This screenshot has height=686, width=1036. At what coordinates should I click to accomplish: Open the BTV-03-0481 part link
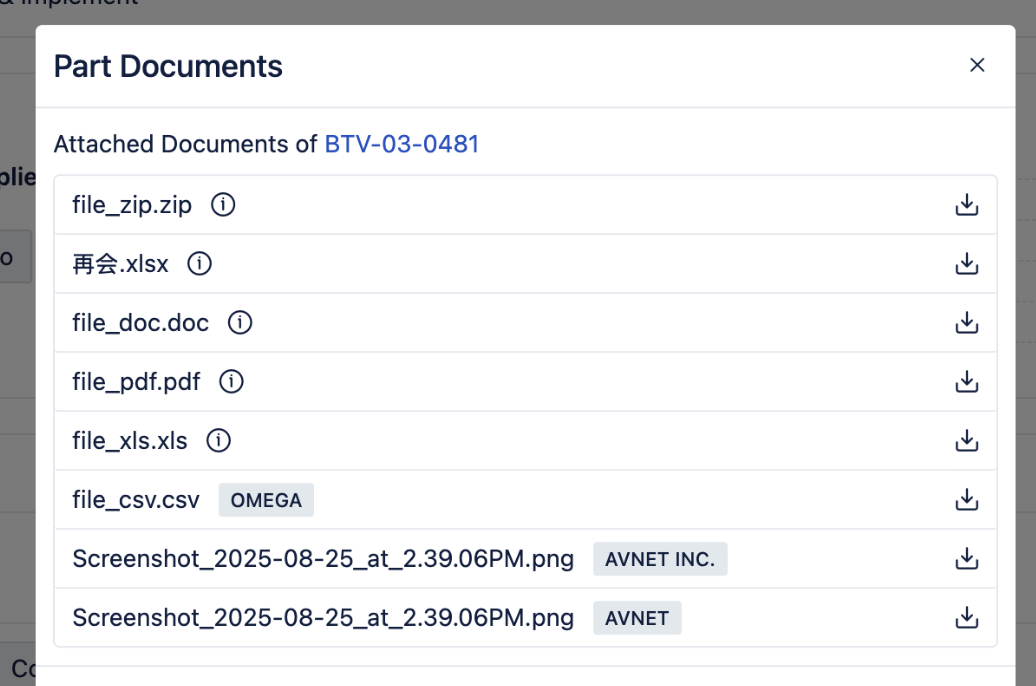pos(402,144)
